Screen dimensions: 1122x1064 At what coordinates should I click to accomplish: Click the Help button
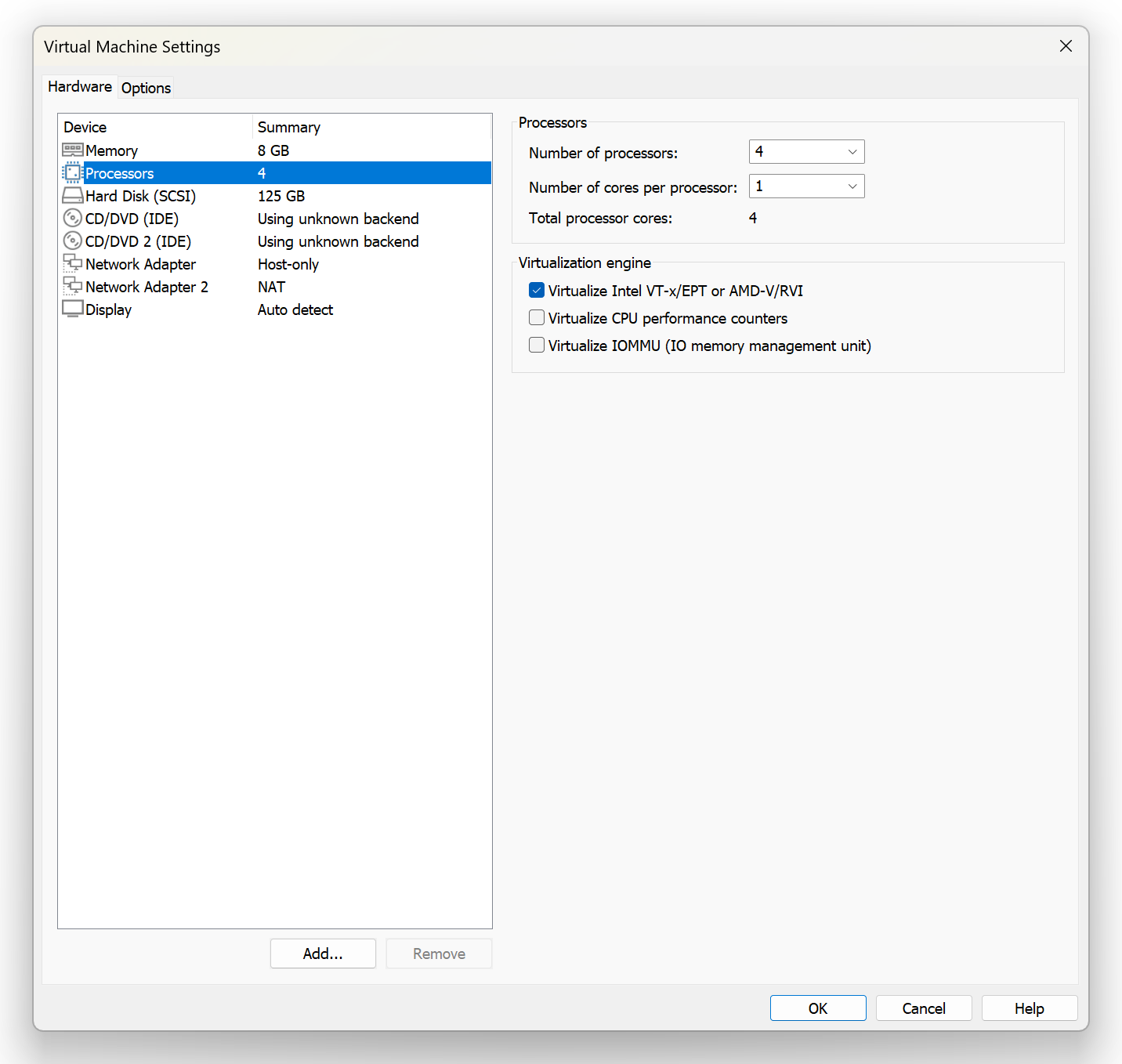coord(1030,1008)
